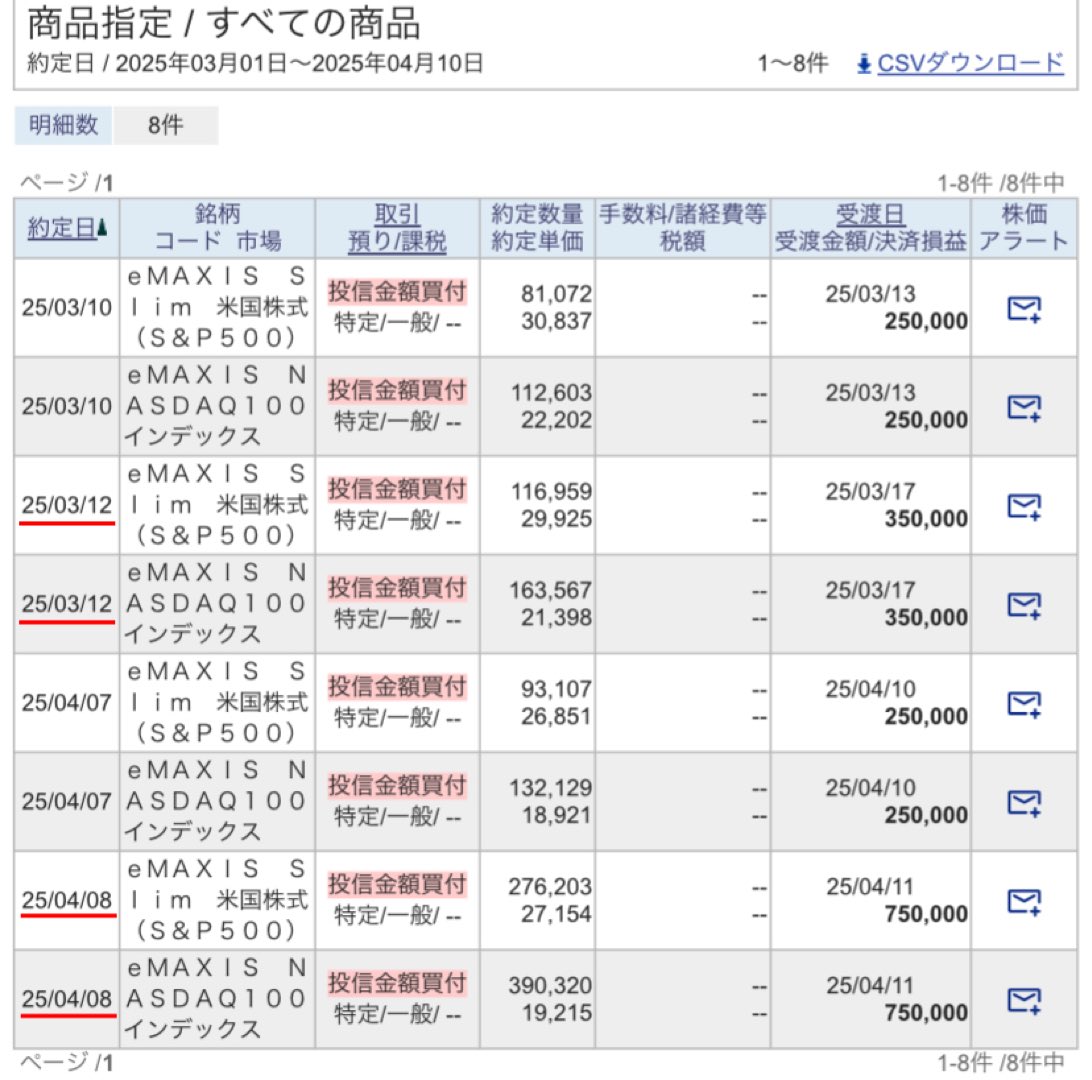The height and width of the screenshot is (1080, 1092).
Task: Click CSV download arrow icon
Action: 864,64
